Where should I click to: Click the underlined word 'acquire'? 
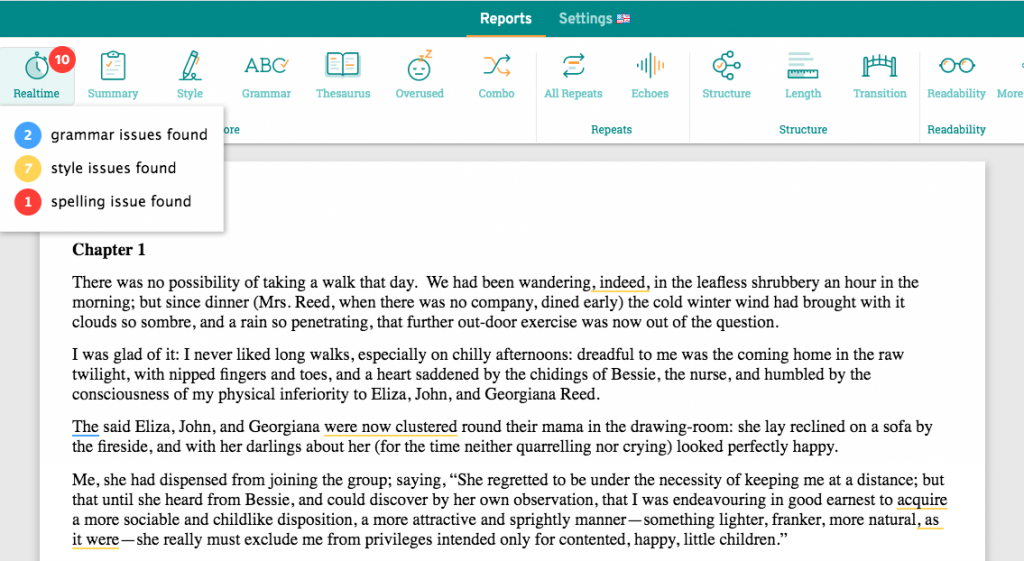click(x=921, y=500)
